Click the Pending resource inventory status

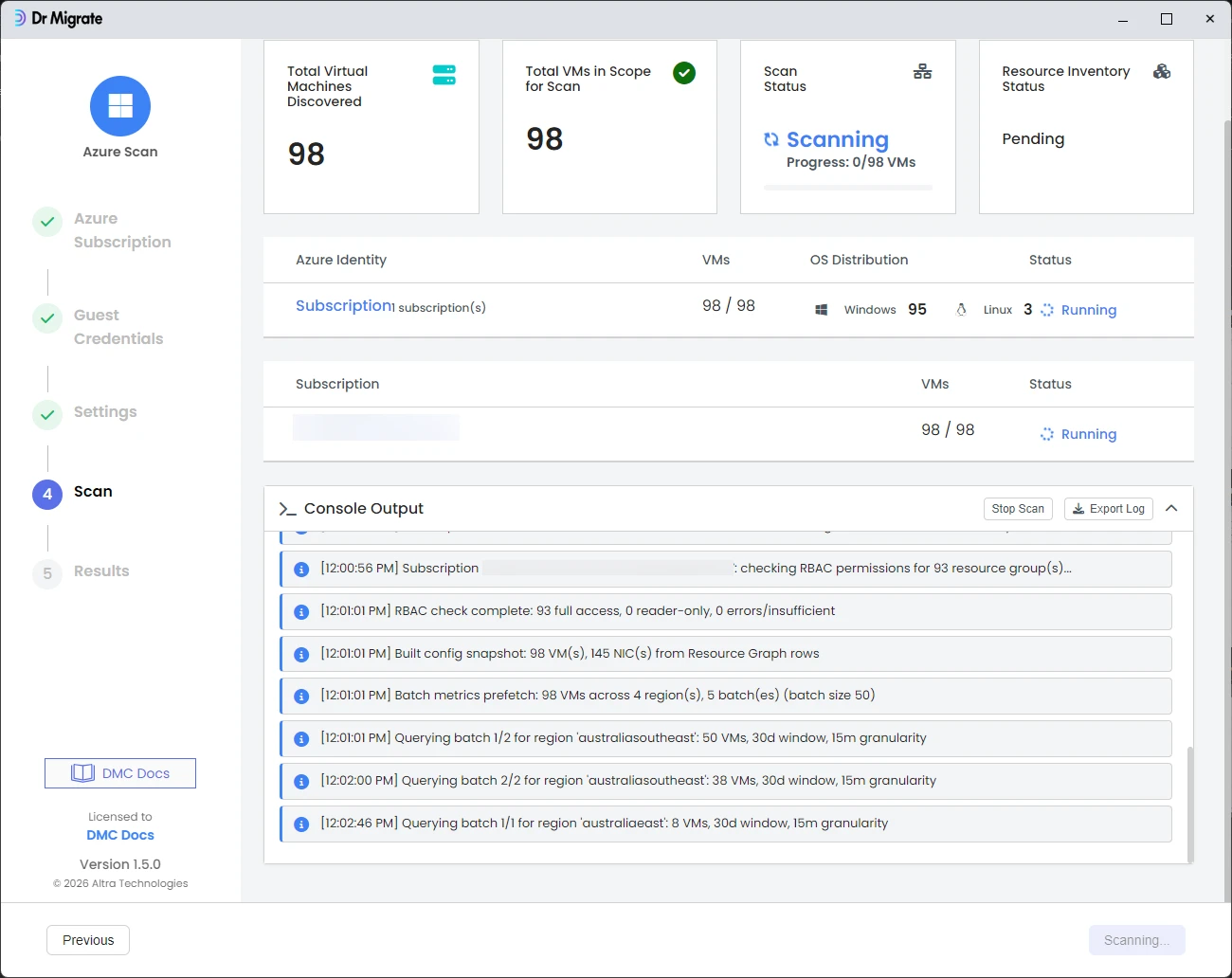coord(1033,138)
